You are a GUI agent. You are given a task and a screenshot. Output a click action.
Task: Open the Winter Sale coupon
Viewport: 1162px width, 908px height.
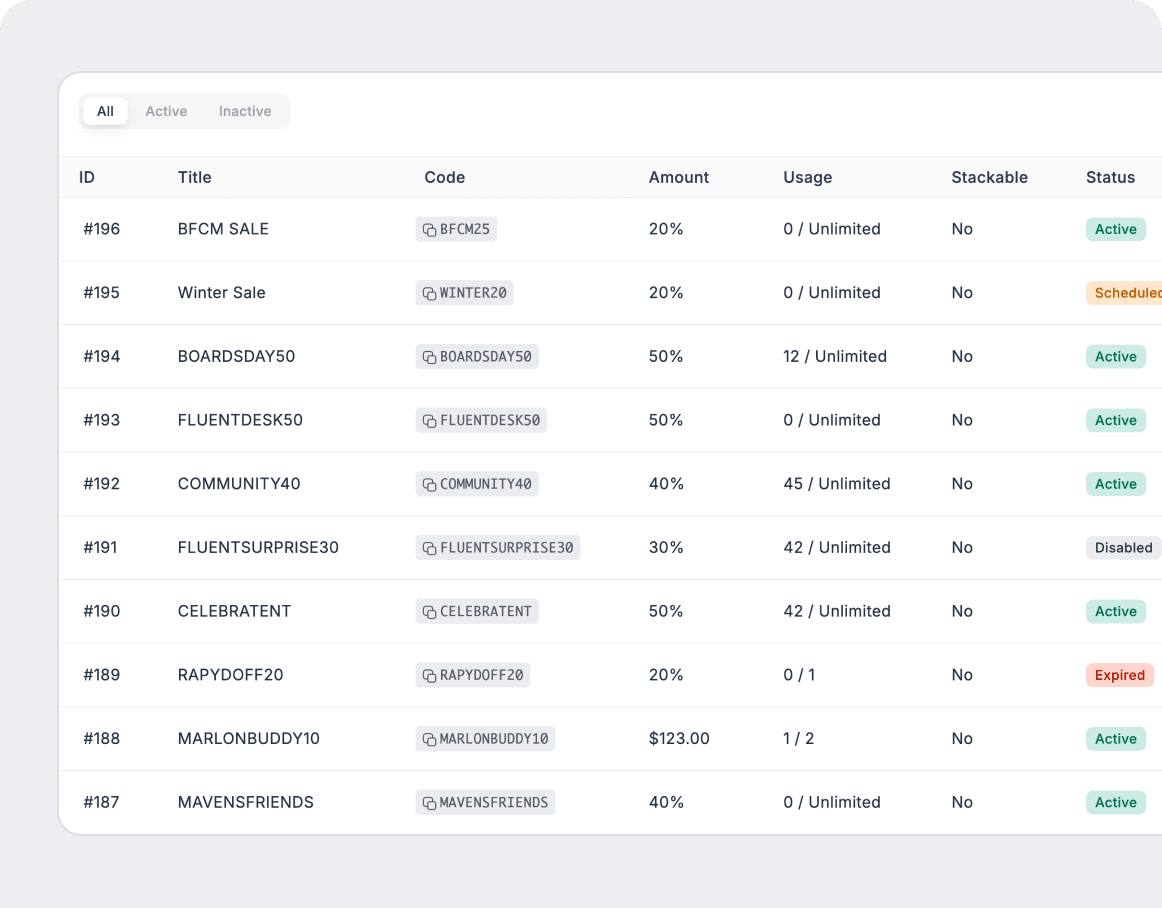click(221, 293)
